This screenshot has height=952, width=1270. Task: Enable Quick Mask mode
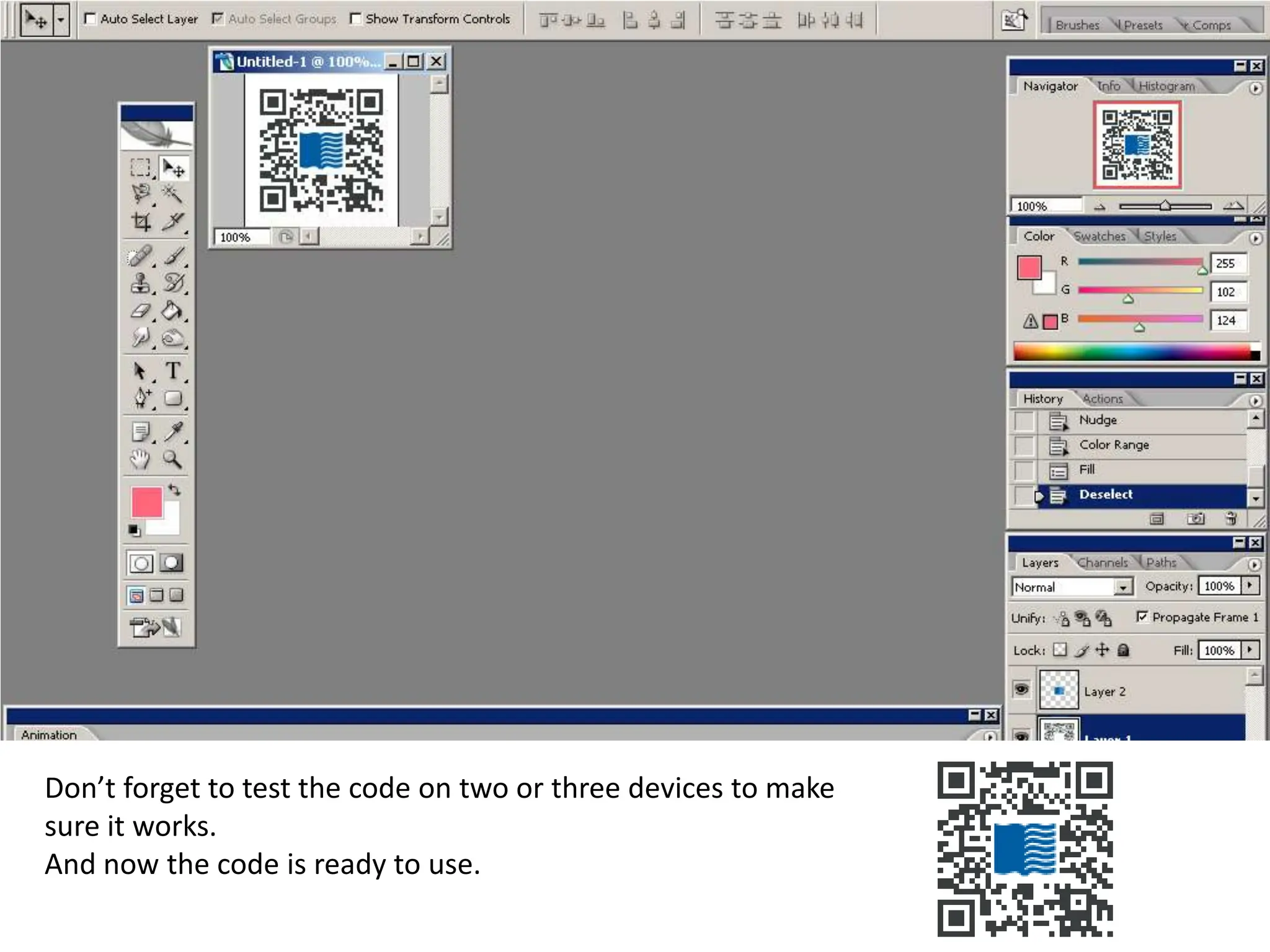pyautogui.click(x=172, y=563)
